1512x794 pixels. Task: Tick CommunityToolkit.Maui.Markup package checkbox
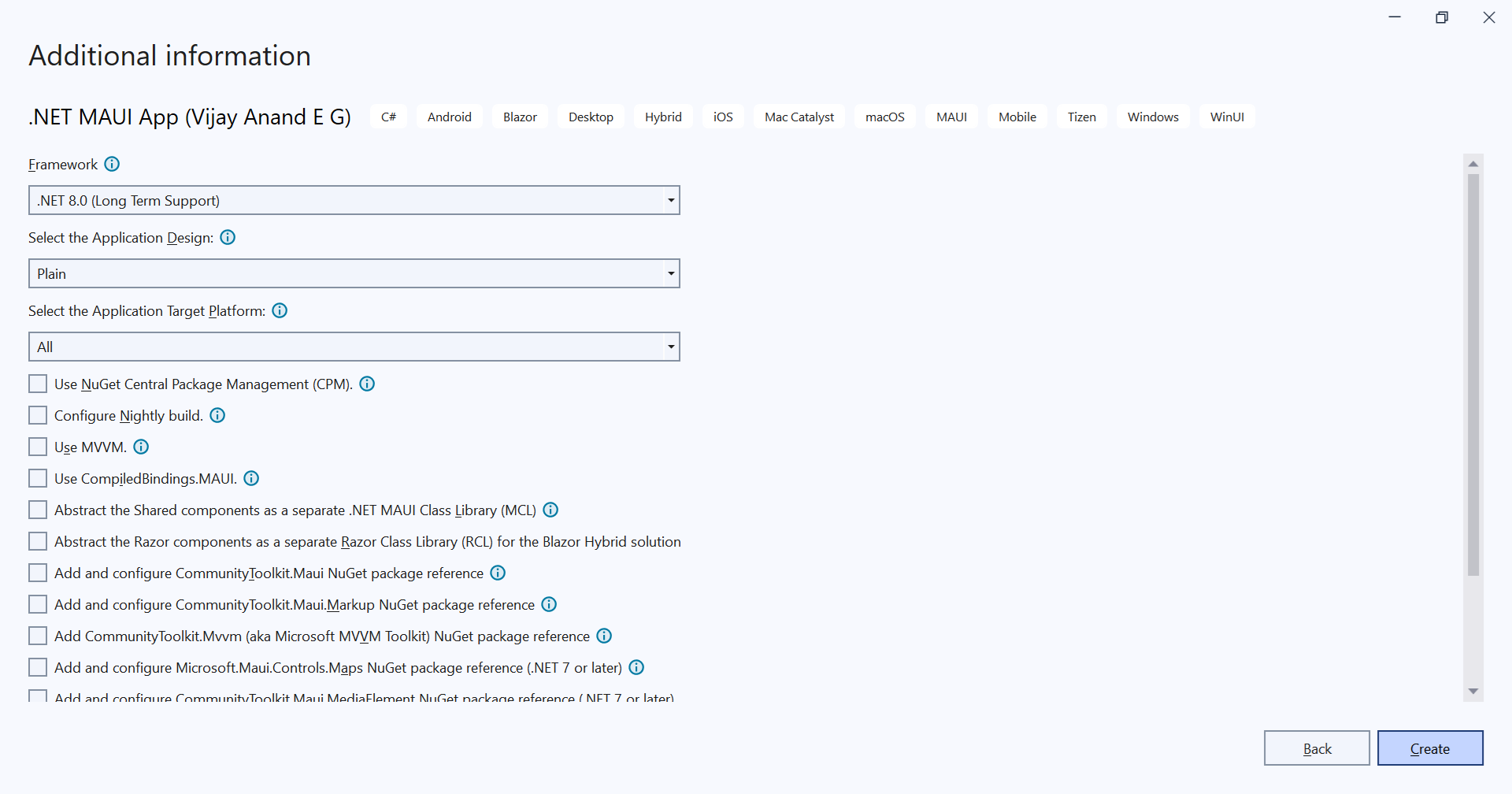click(38, 604)
